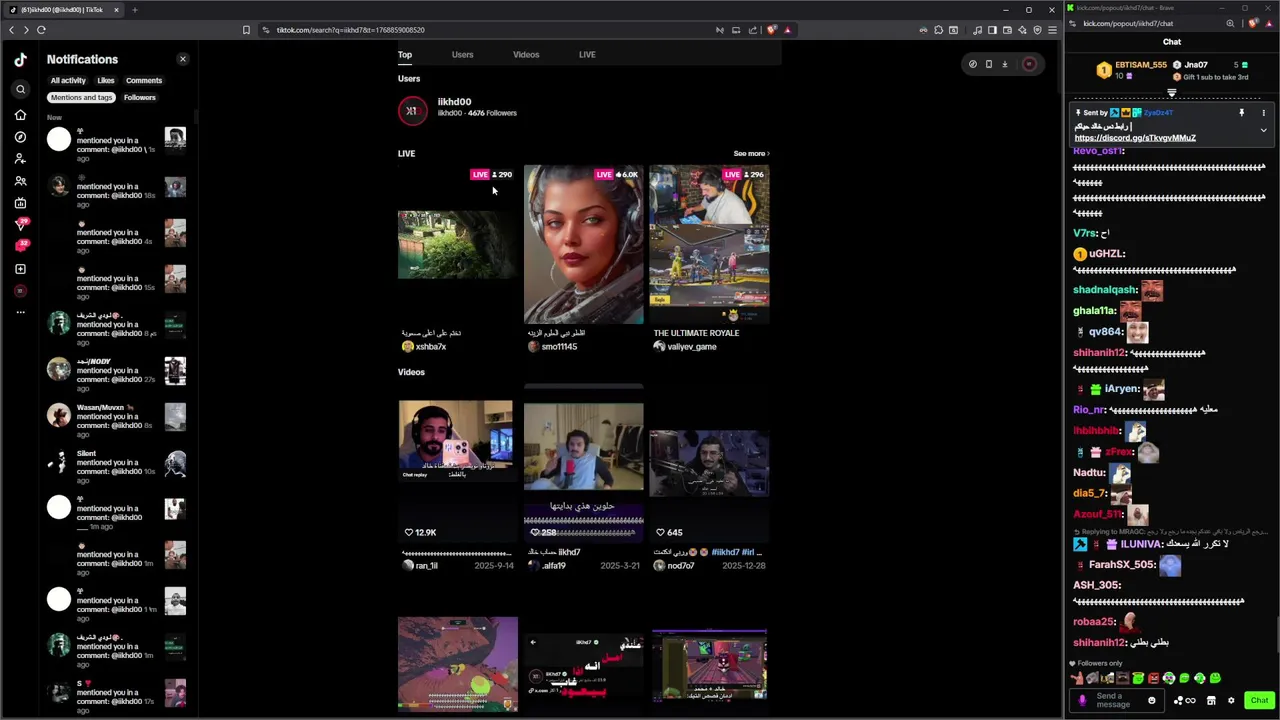1280x720 pixels.
Task: Unpin the pinned Kick chat message
Action: point(1242,113)
